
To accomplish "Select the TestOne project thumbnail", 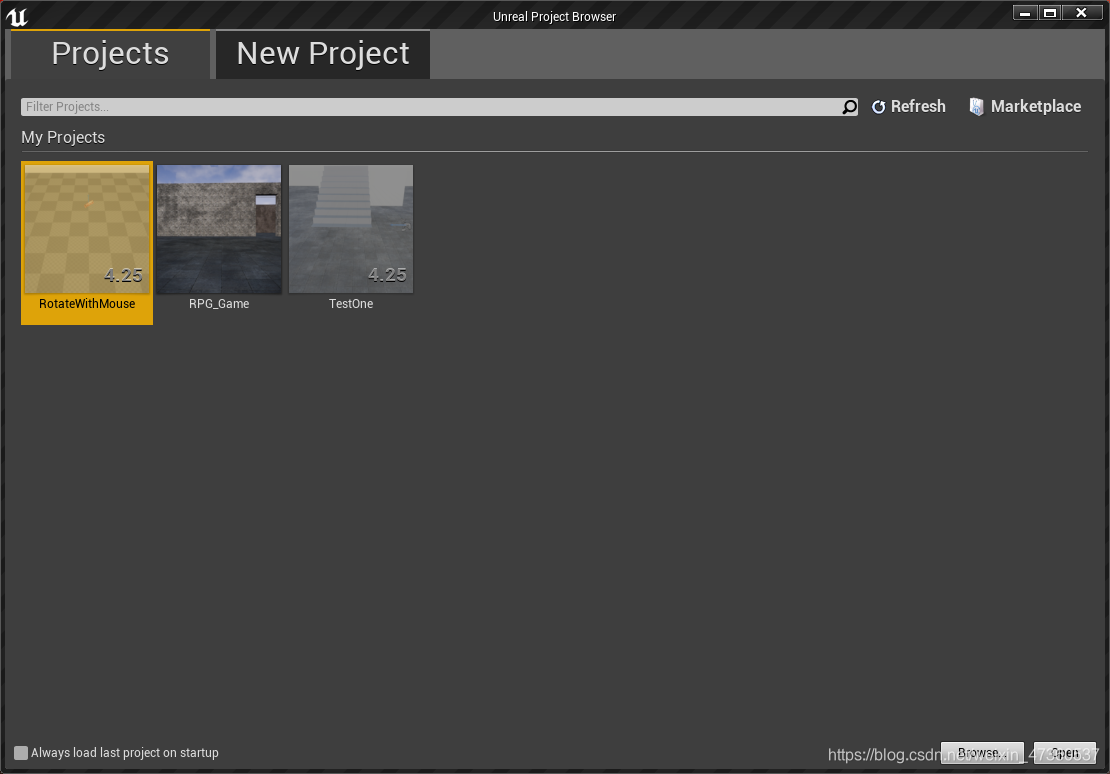I will click(x=350, y=229).
